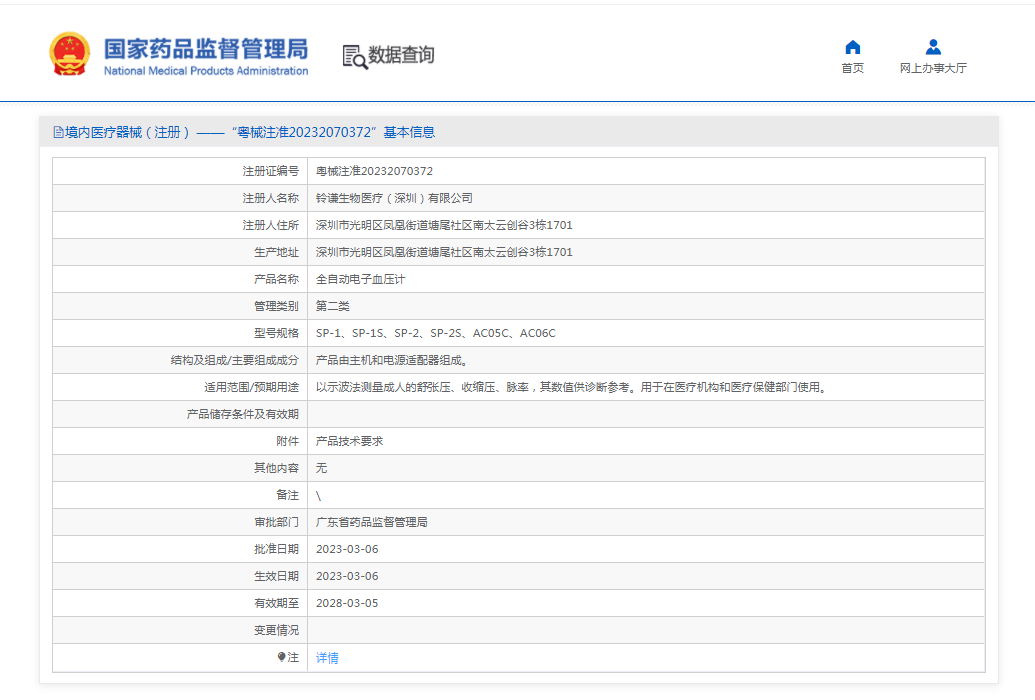1035x700 pixels.
Task: Click the 产品技术要求 attachment text
Action: (x=349, y=441)
